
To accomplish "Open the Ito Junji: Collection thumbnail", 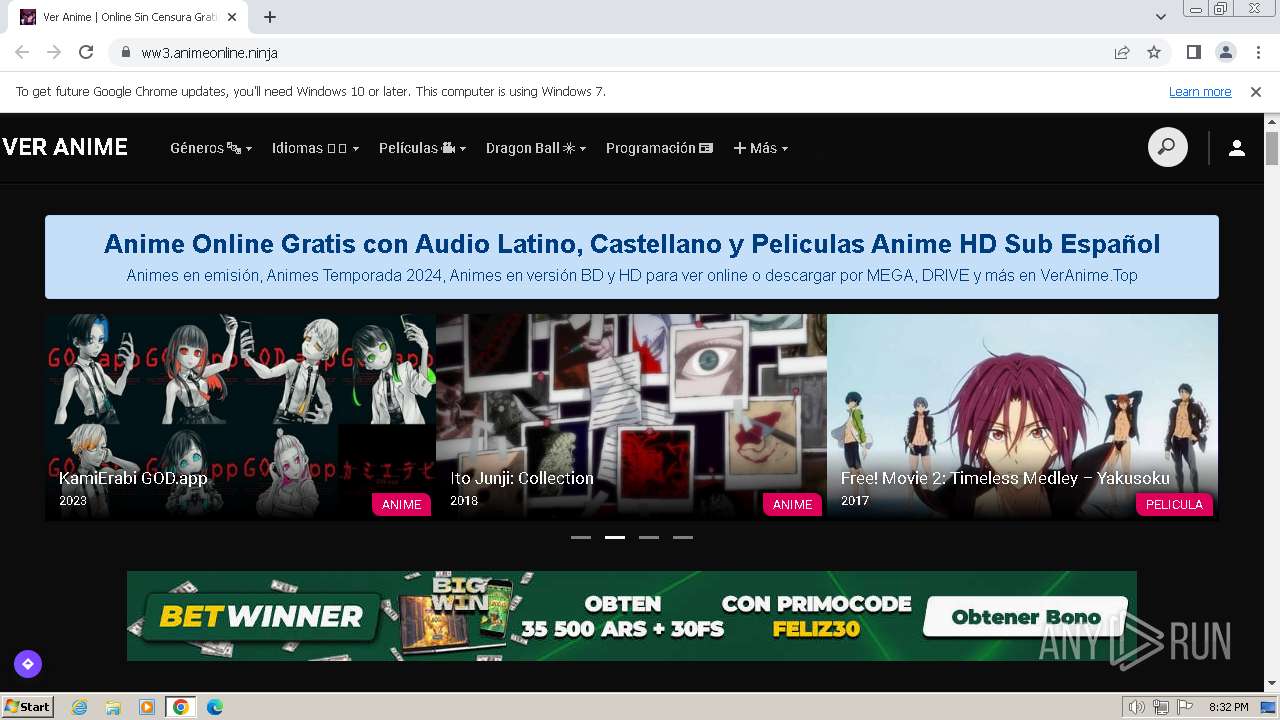I will pos(631,417).
